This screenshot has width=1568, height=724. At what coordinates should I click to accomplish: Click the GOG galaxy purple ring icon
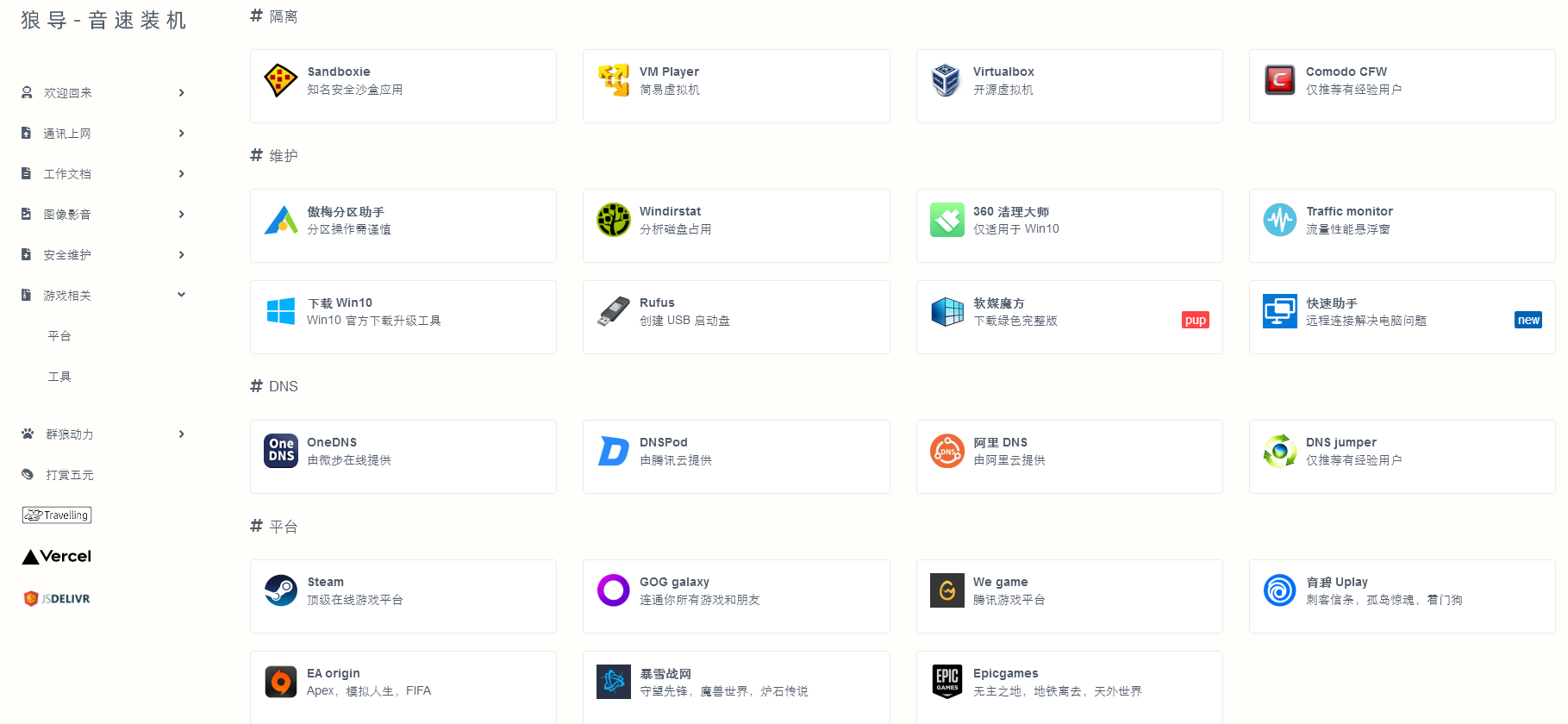(x=613, y=590)
